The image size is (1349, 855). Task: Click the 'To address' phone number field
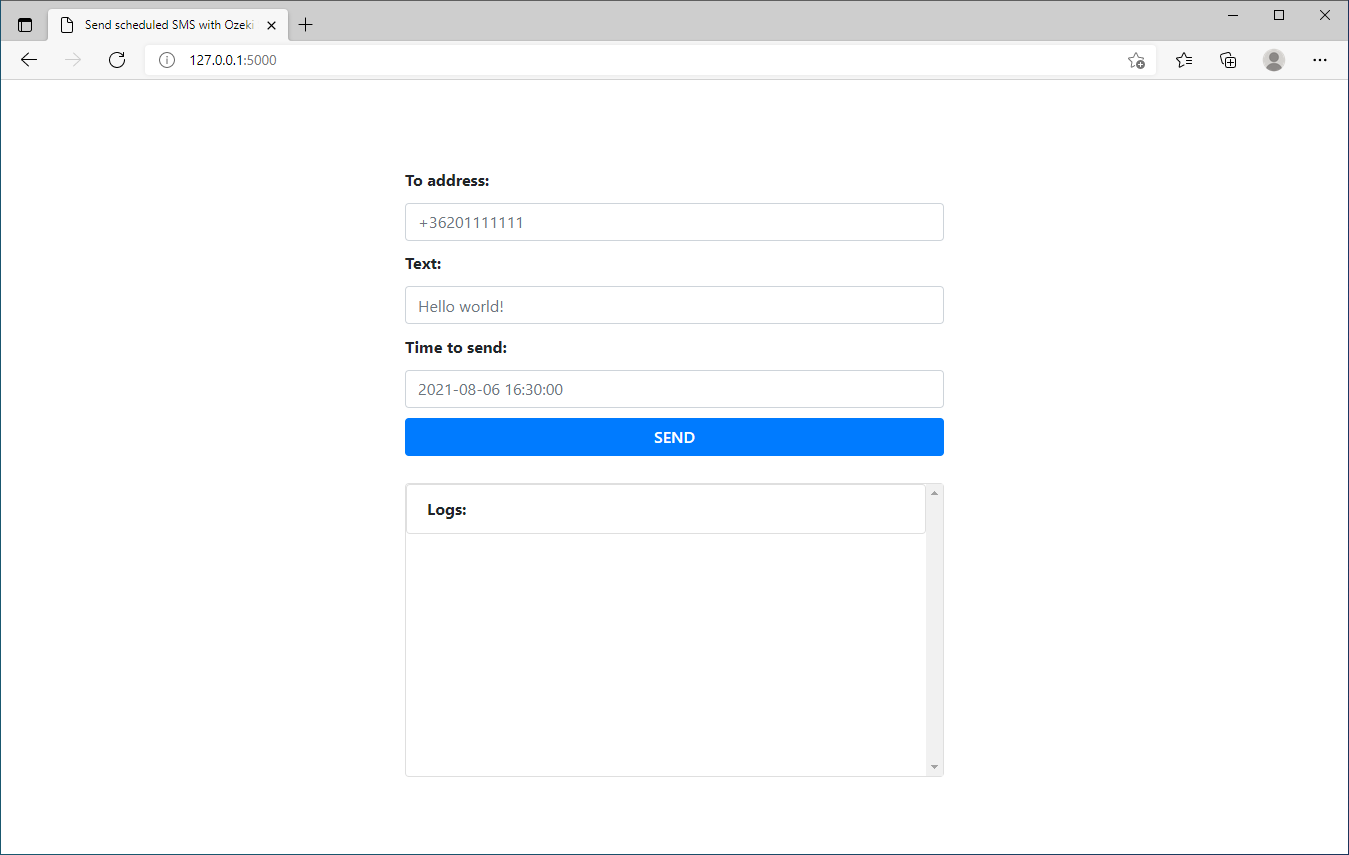[674, 222]
